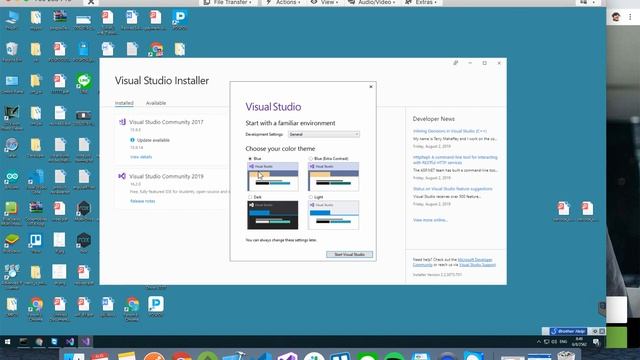The width and height of the screenshot is (640, 360).
Task: Open the Windows notification center icon
Action: pyautogui.click(x=596, y=342)
